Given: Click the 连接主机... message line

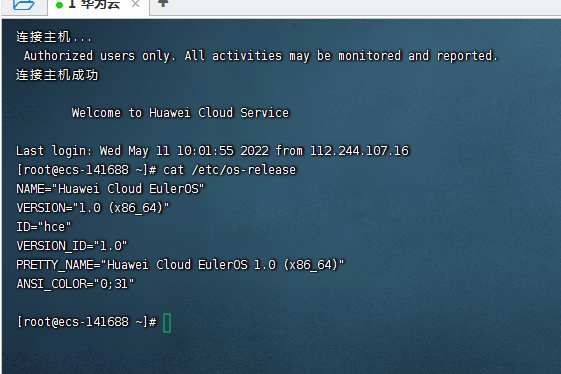Looking at the screenshot, I should point(54,37).
